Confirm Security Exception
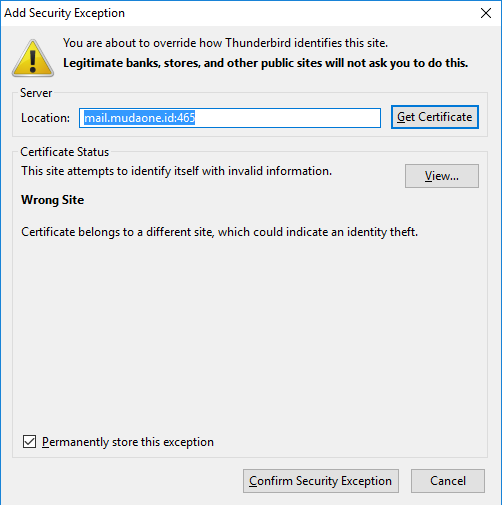The width and height of the screenshot is (502, 505). pos(321,481)
